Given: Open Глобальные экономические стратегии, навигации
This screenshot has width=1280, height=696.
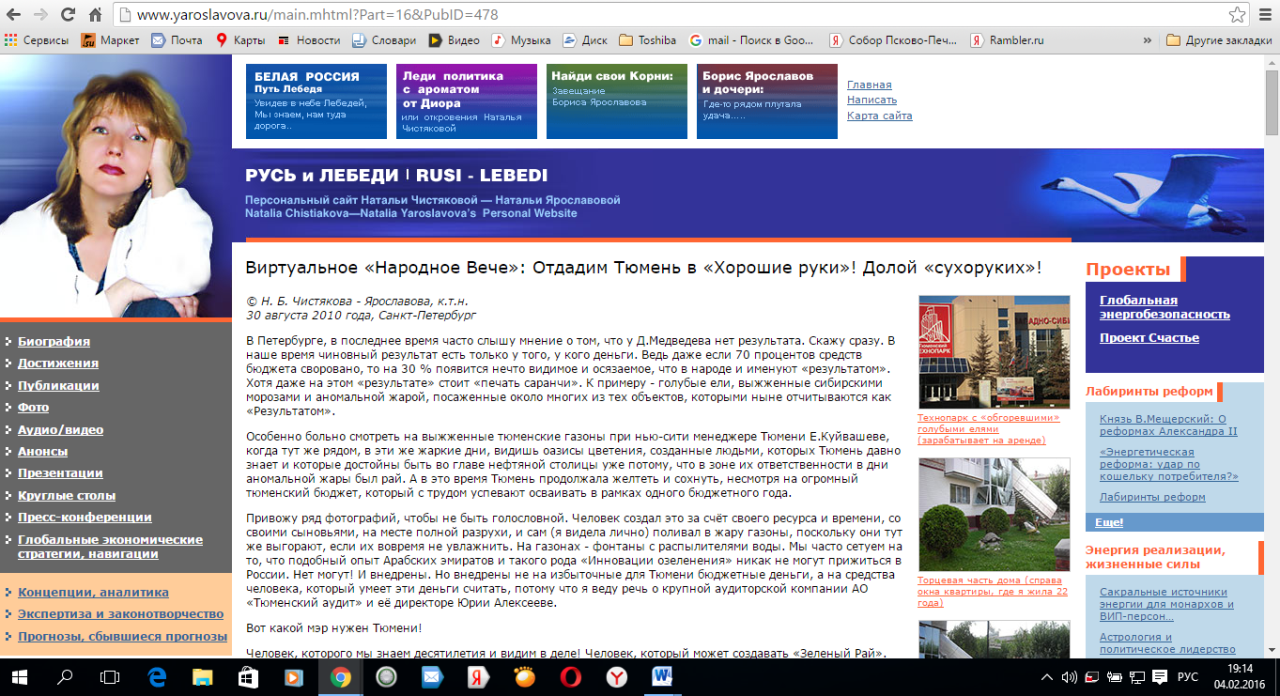Looking at the screenshot, I should 110,547.
